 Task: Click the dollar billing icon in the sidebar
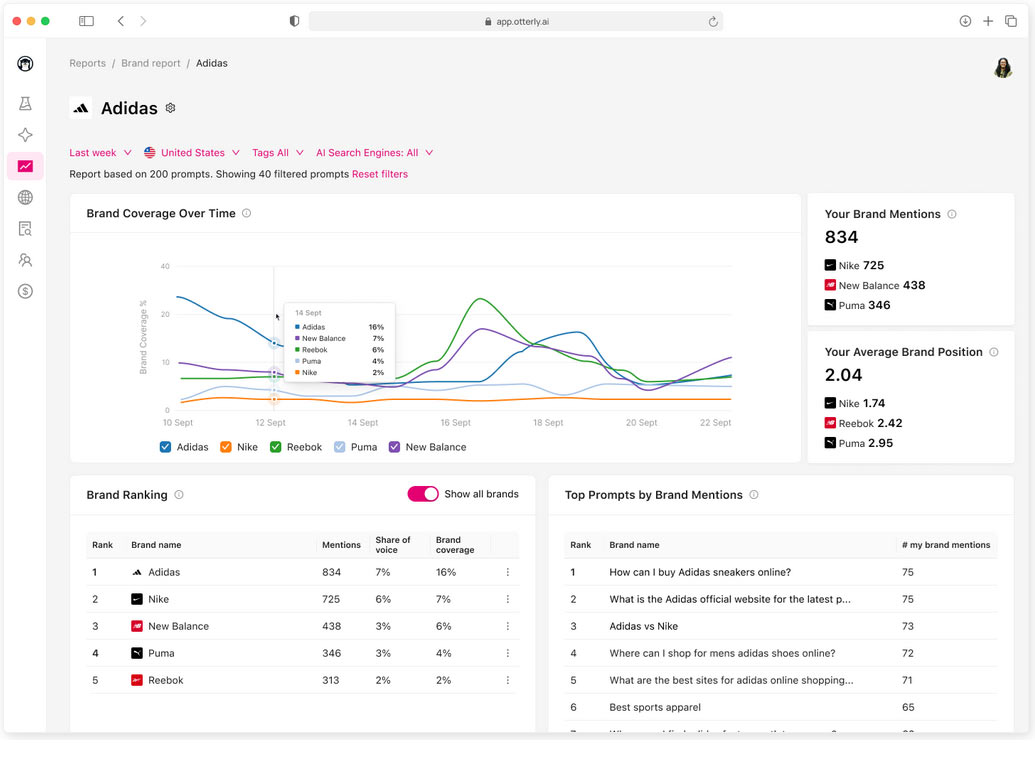click(25, 291)
